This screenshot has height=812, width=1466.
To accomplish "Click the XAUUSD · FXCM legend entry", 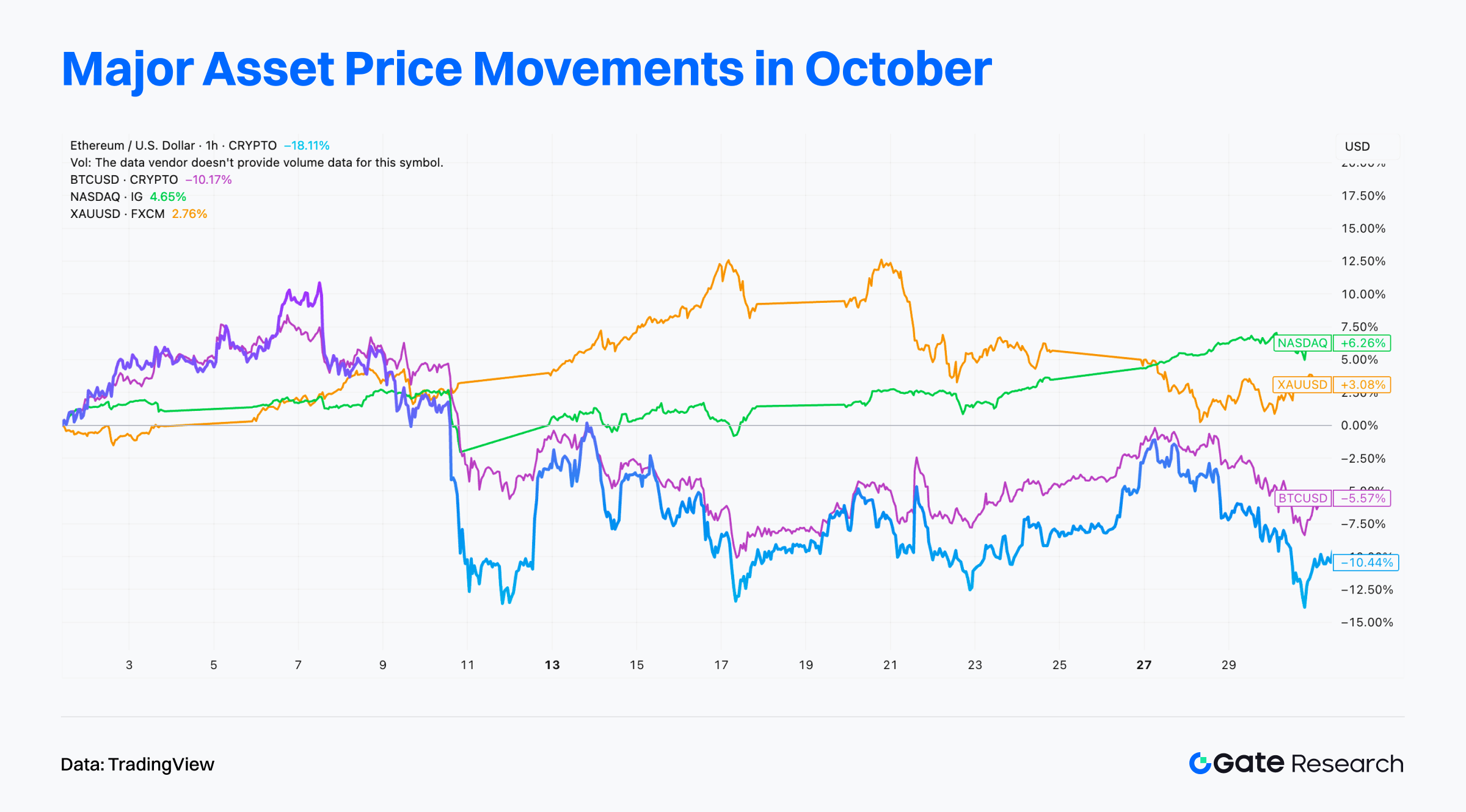I will [117, 214].
